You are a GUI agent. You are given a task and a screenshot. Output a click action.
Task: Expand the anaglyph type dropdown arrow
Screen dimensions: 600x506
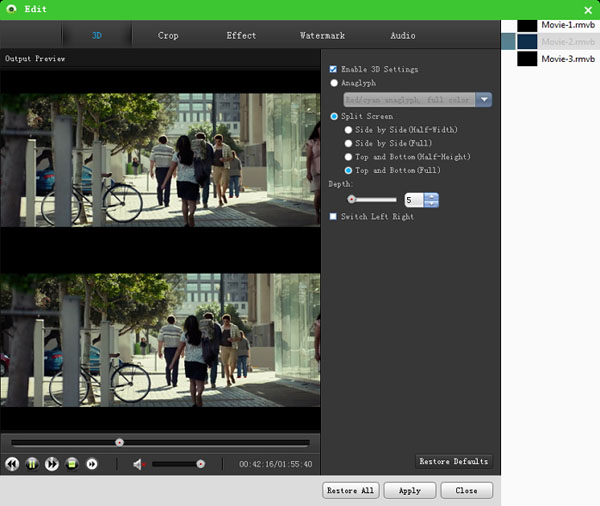484,100
